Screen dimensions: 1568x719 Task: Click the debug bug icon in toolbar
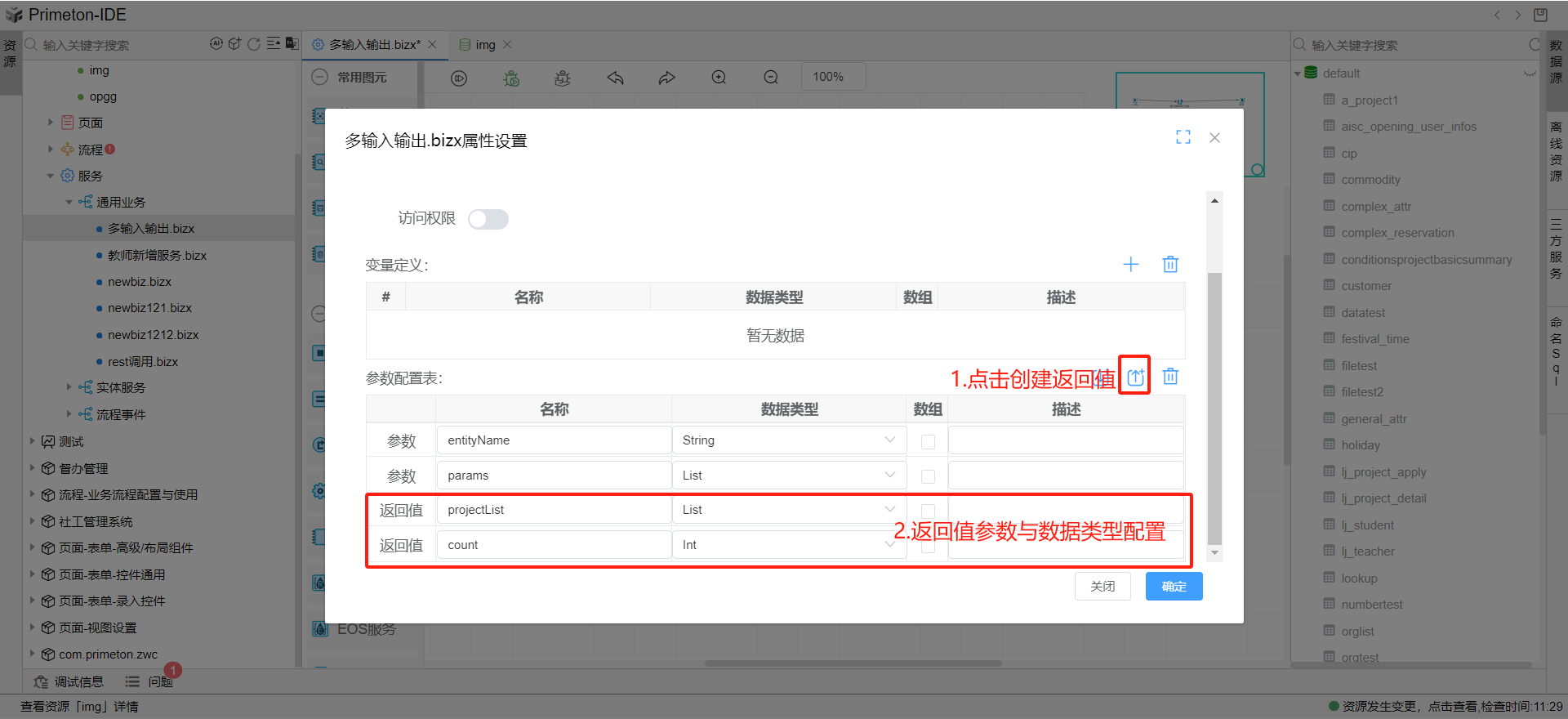click(511, 78)
